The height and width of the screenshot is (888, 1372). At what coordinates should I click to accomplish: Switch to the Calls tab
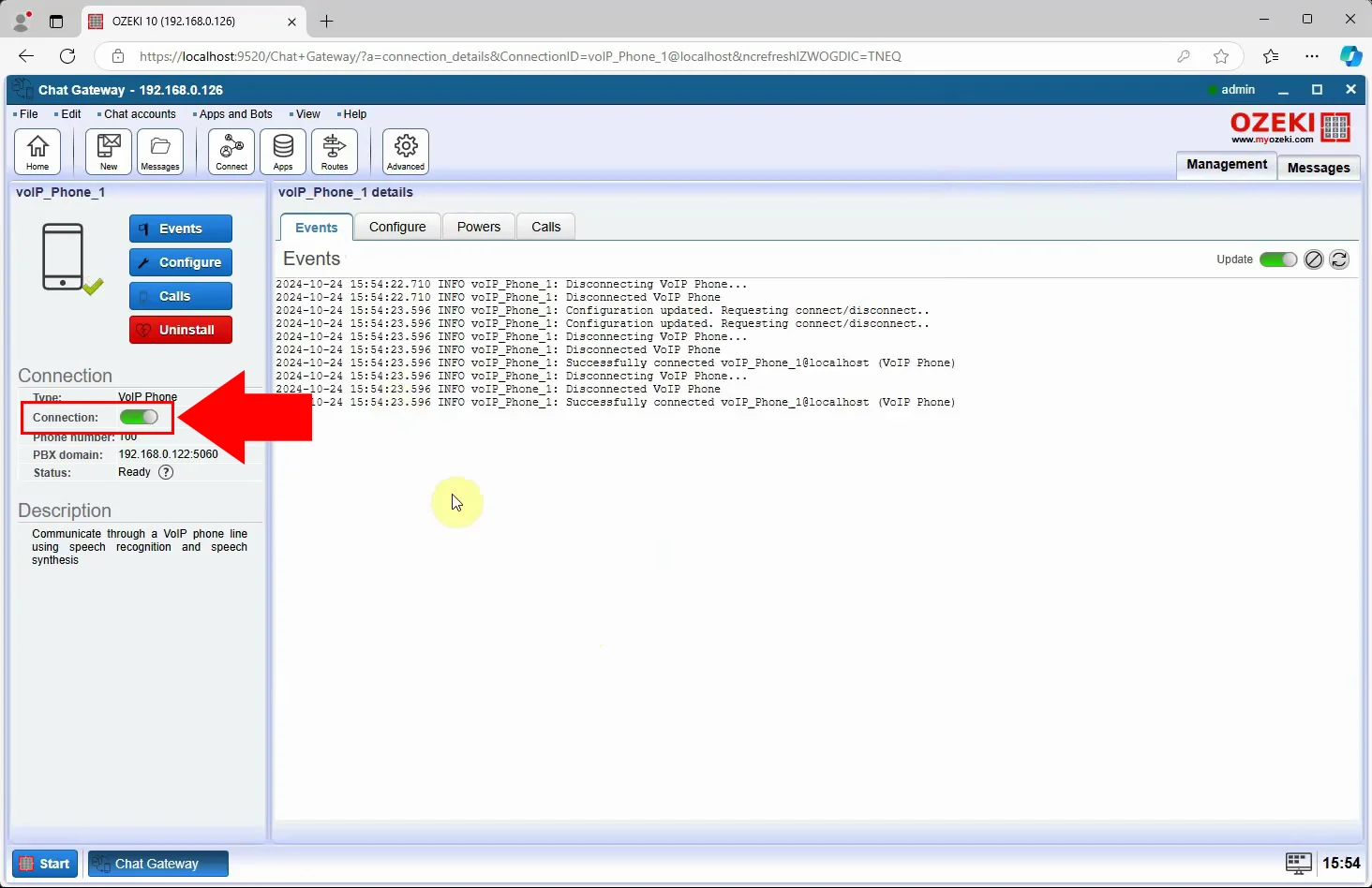pos(545,227)
